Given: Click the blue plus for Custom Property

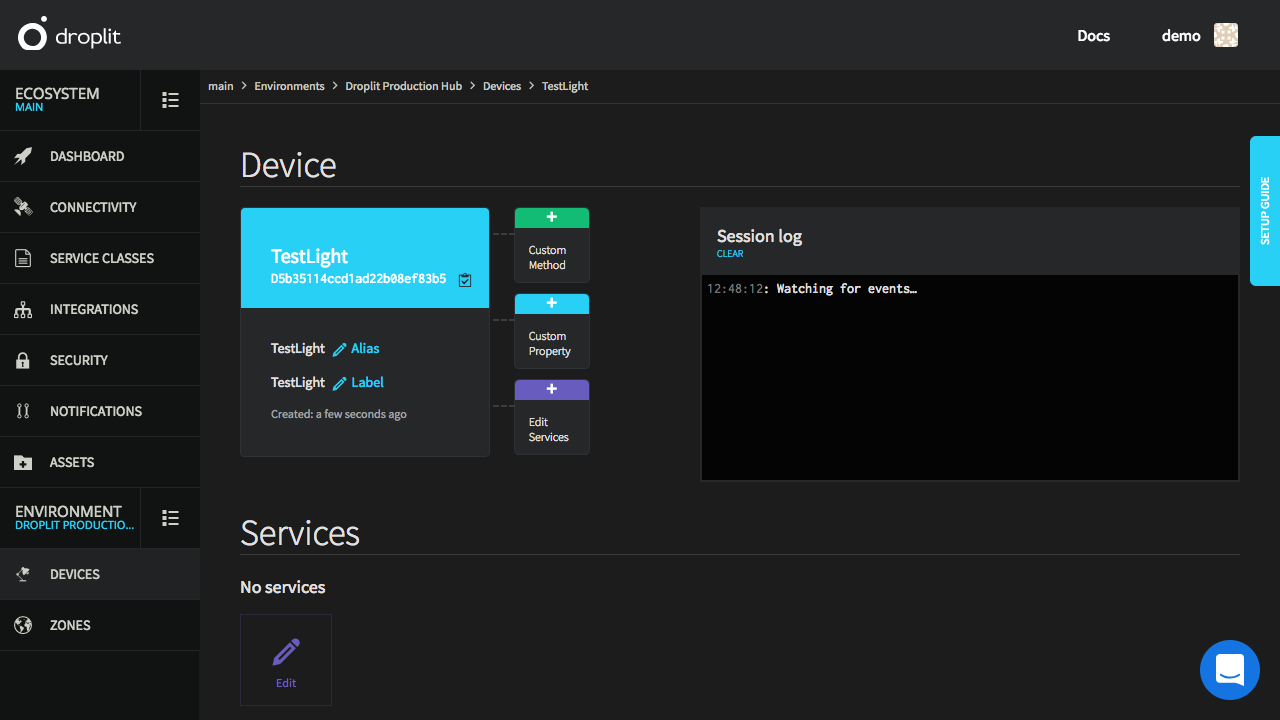Looking at the screenshot, I should [552, 304].
